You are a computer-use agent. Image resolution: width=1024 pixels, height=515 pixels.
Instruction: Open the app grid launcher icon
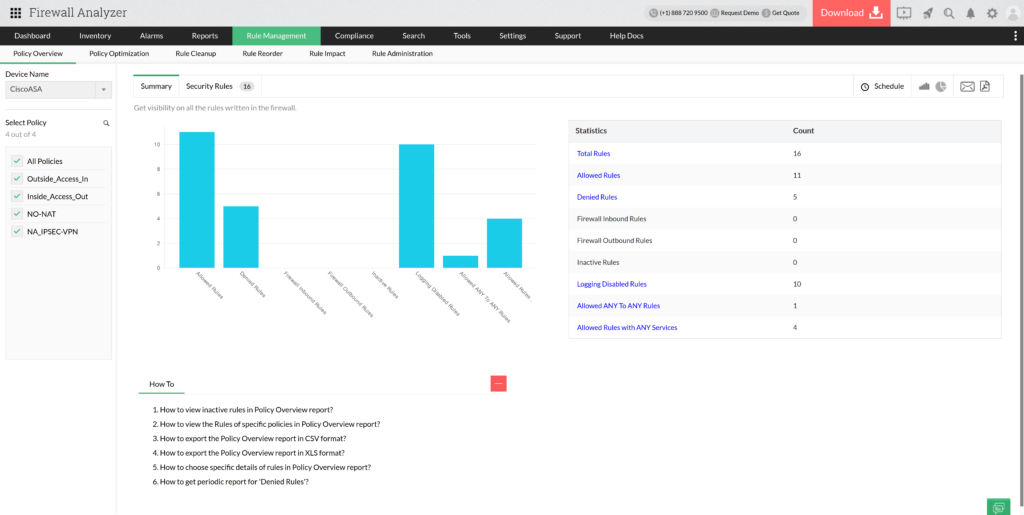point(15,13)
